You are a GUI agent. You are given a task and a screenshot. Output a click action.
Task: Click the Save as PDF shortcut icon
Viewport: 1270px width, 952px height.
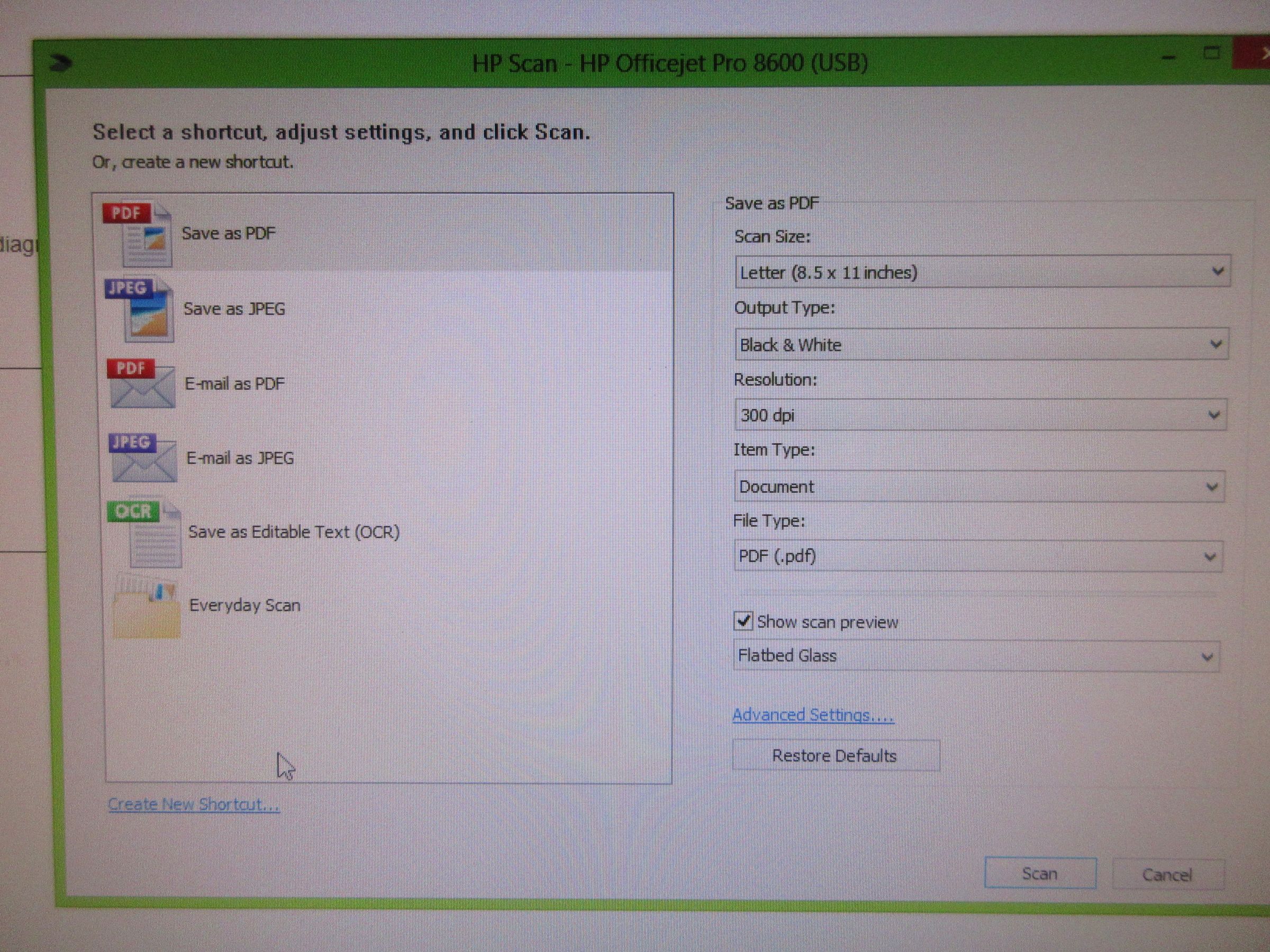coord(138,234)
